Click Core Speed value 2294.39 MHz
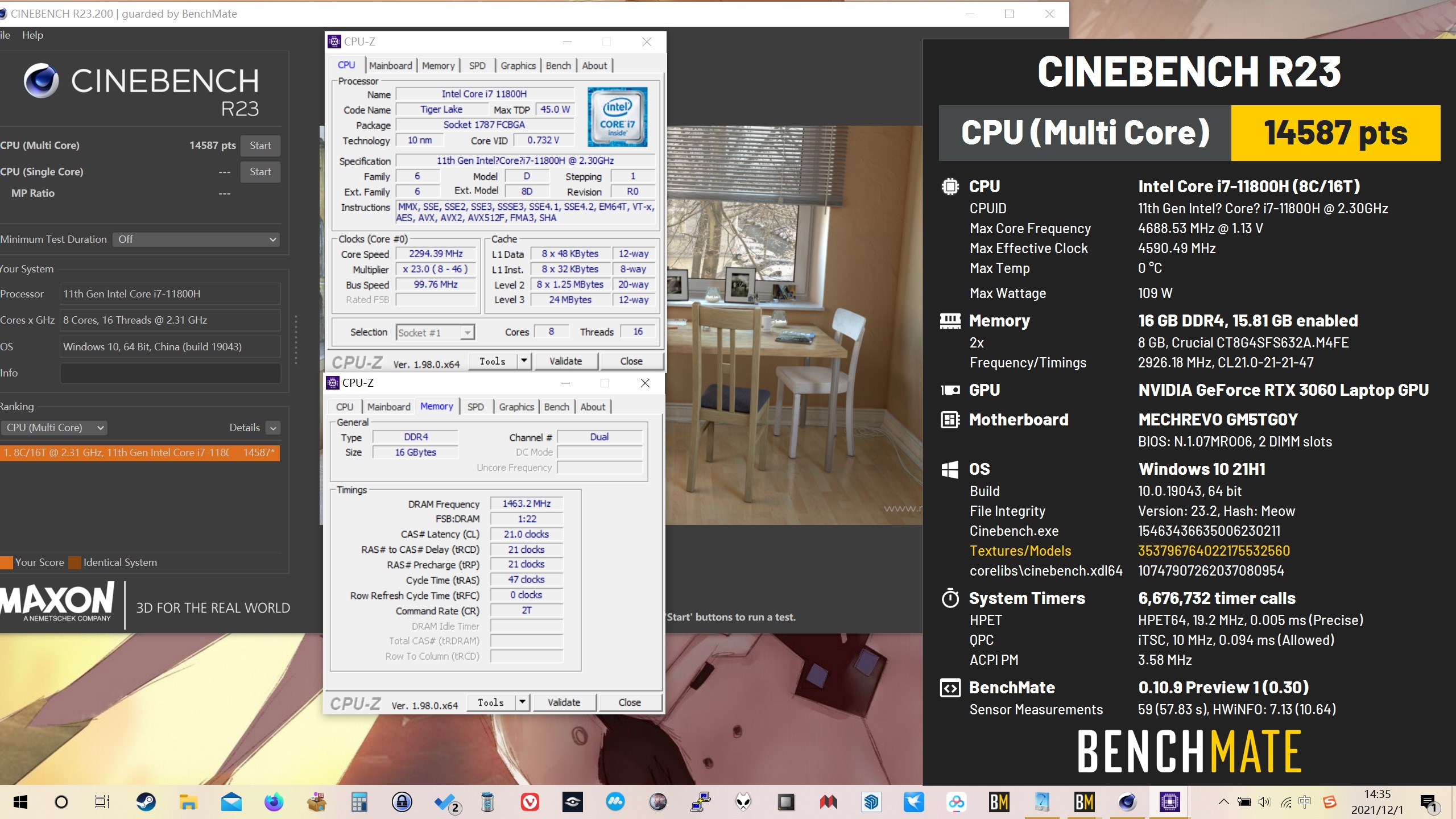Image resolution: width=1456 pixels, height=819 pixels. coord(436,254)
